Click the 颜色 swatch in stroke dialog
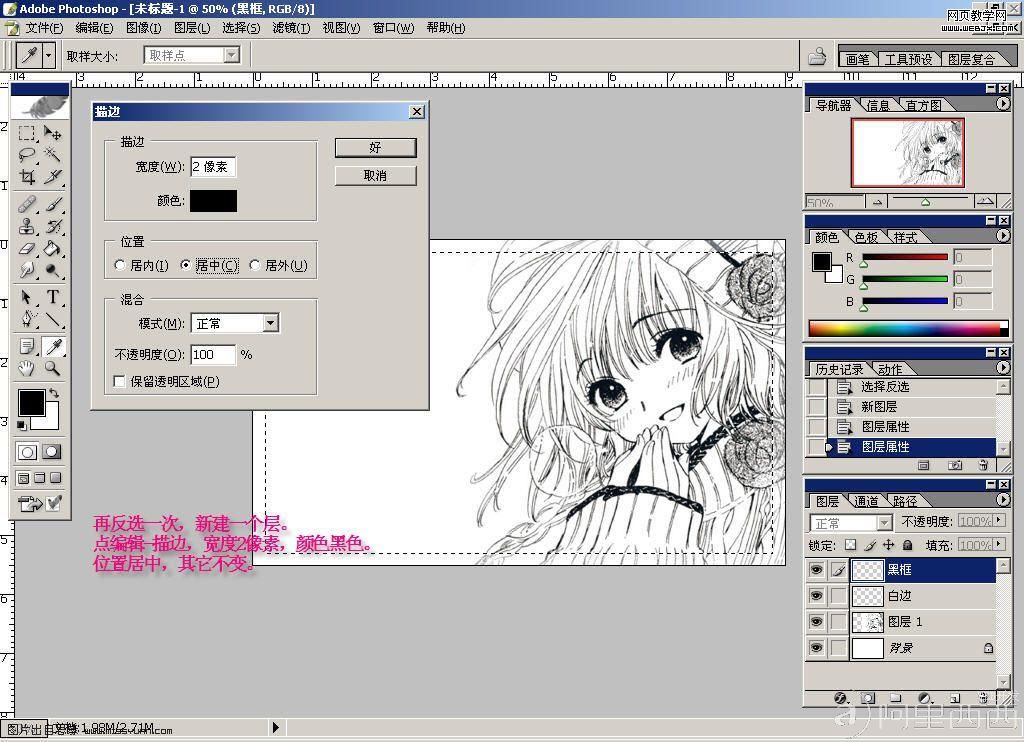 pyautogui.click(x=214, y=201)
